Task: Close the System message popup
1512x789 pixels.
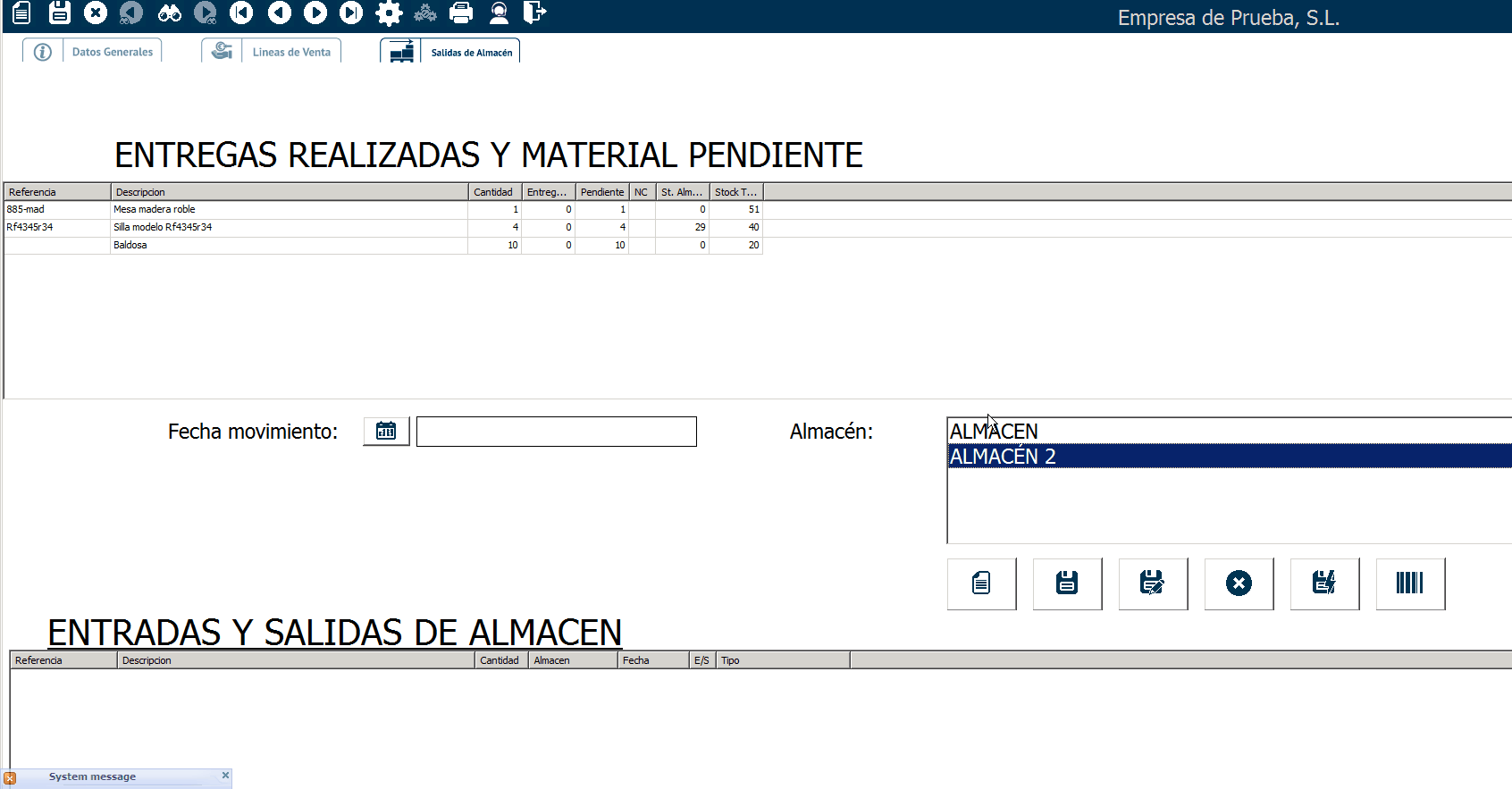Action: pyautogui.click(x=225, y=776)
